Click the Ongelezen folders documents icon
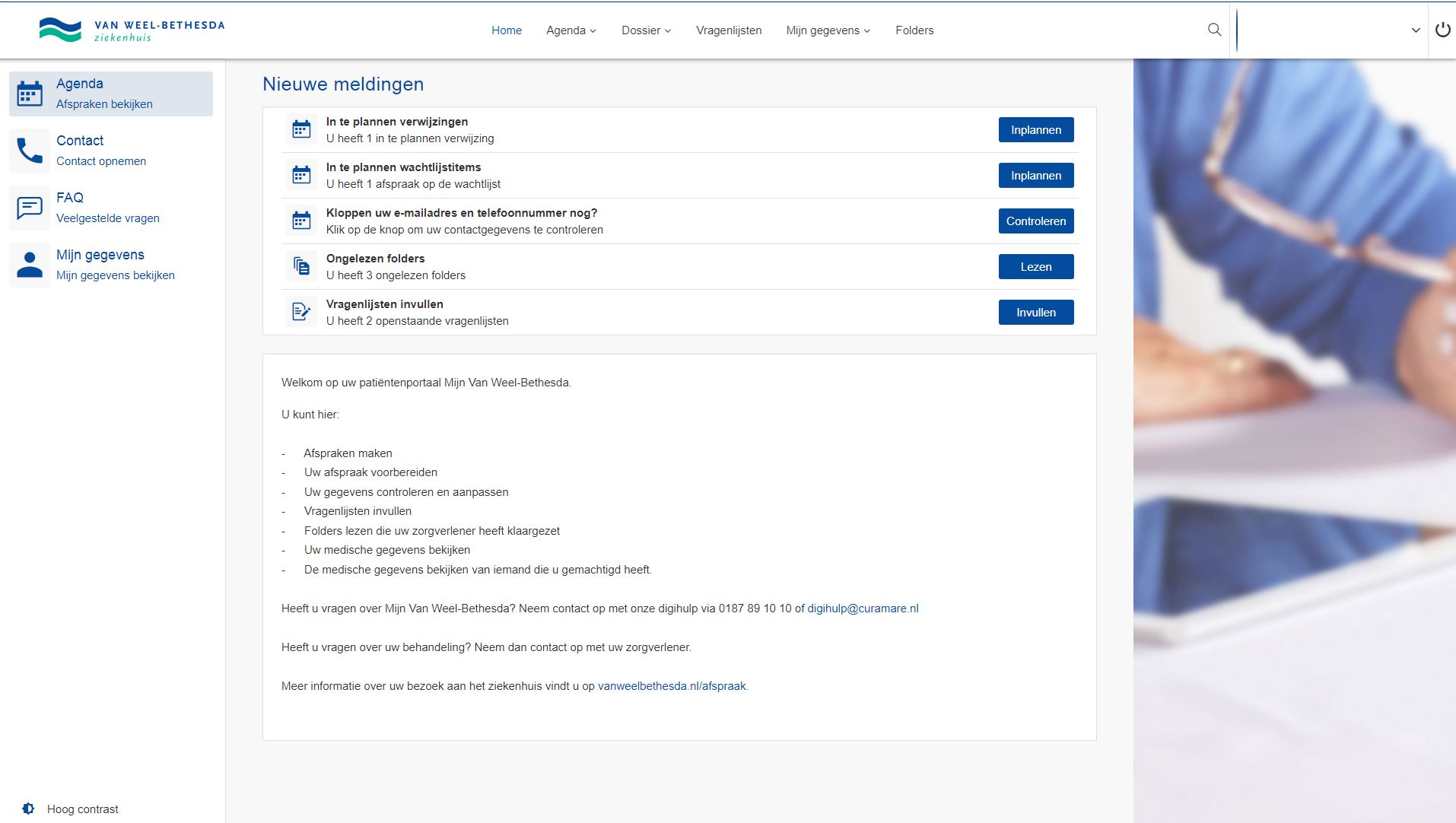 tap(301, 266)
